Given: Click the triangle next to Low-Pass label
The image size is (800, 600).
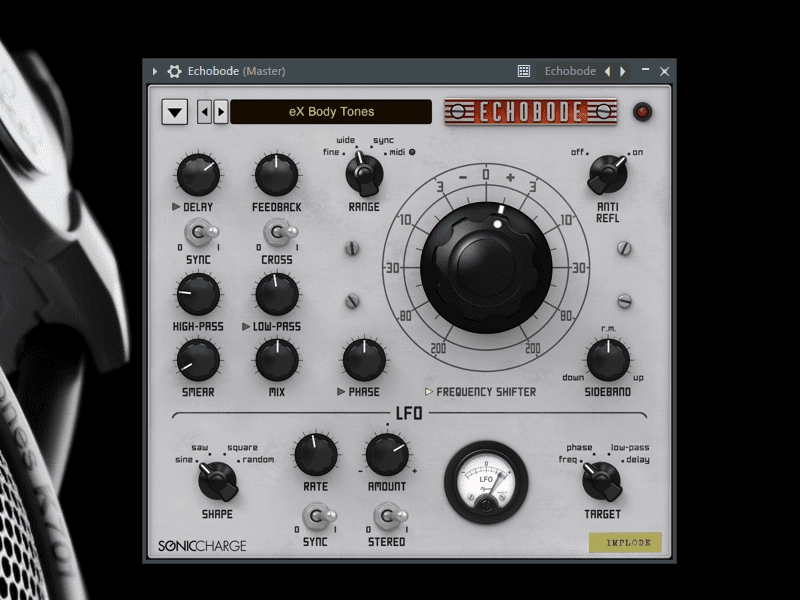Looking at the screenshot, I should click(x=246, y=327).
